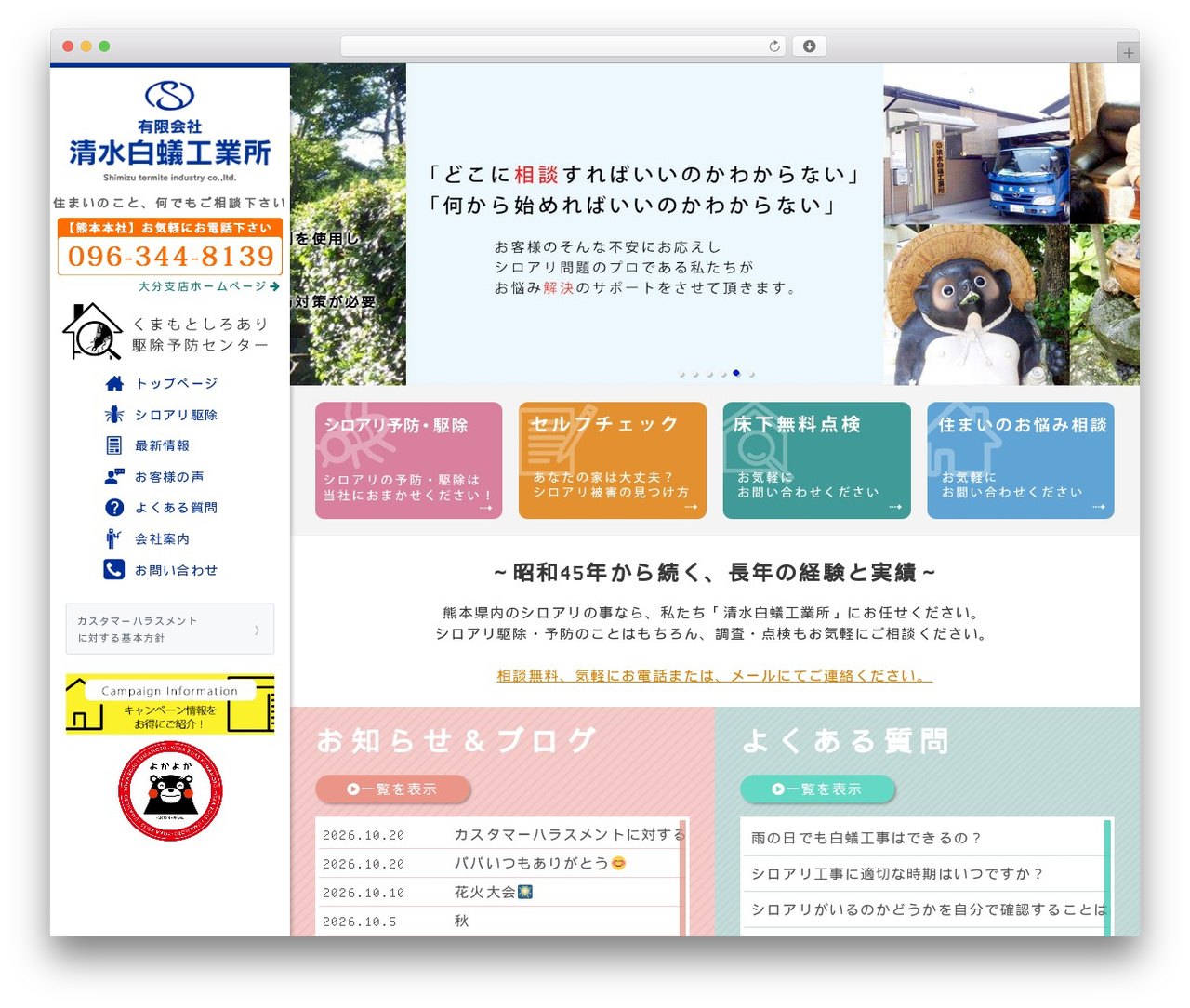Image resolution: width=1190 pixels, height=1008 pixels.
Task: Click the termite bug icon beside シロアリ駆除
Action: click(x=114, y=415)
